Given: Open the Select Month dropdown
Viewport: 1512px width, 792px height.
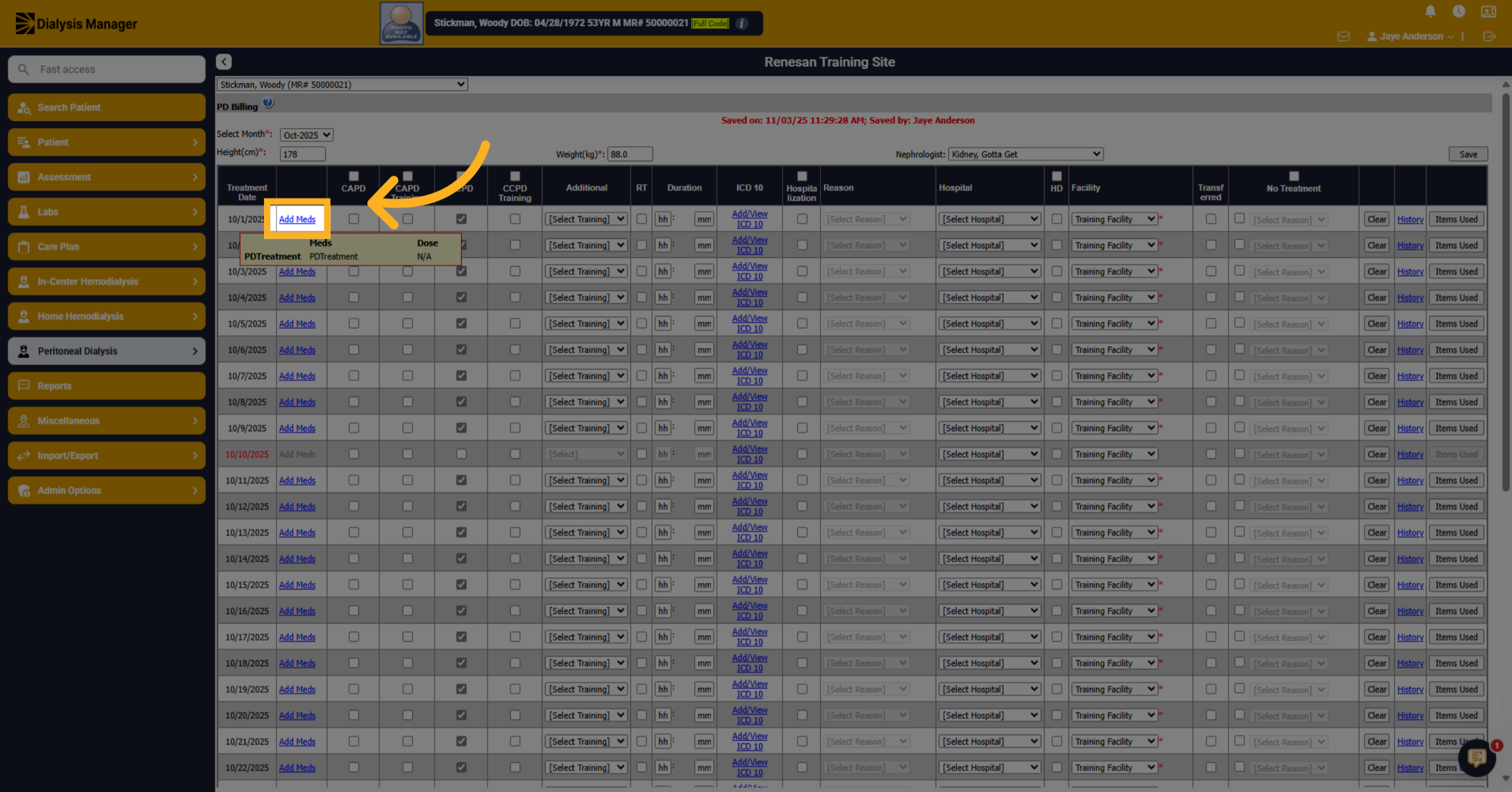Looking at the screenshot, I should (x=306, y=135).
